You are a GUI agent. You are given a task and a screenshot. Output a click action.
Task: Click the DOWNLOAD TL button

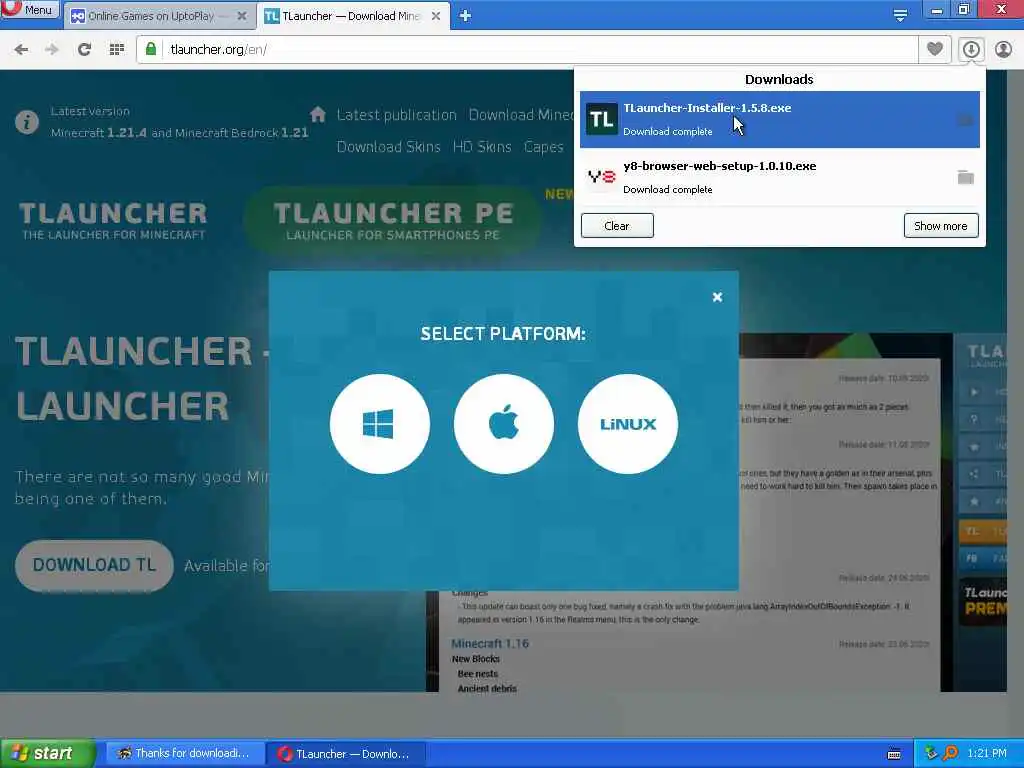tap(94, 565)
